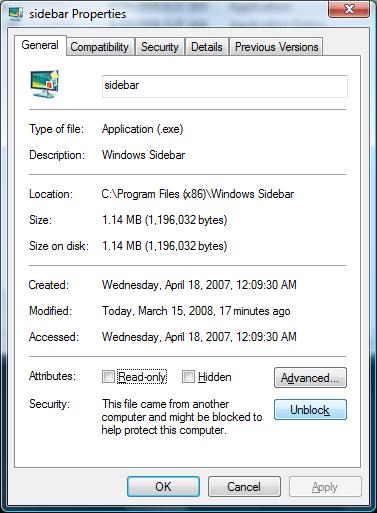Click the location path C:\Program Files (x86)\Windows Sidebar
Viewport: 377px width, 513px height.
198,194
